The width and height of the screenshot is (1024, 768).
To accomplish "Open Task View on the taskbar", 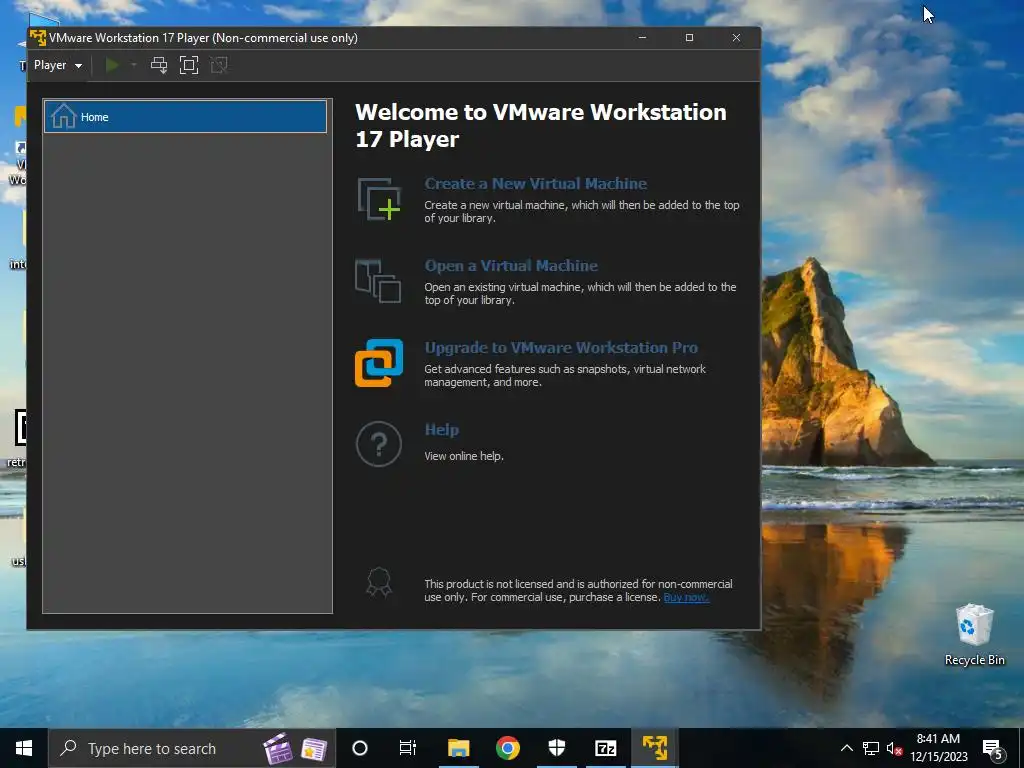I will 408,748.
